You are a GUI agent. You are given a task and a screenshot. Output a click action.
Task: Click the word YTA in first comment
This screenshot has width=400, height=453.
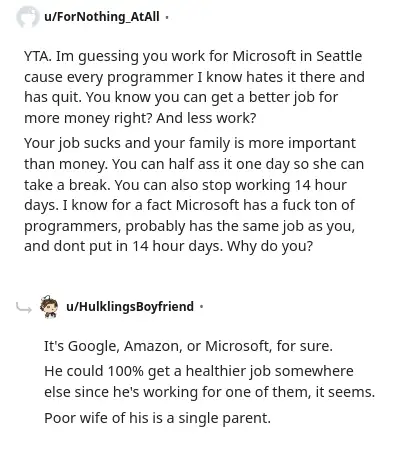(37, 56)
